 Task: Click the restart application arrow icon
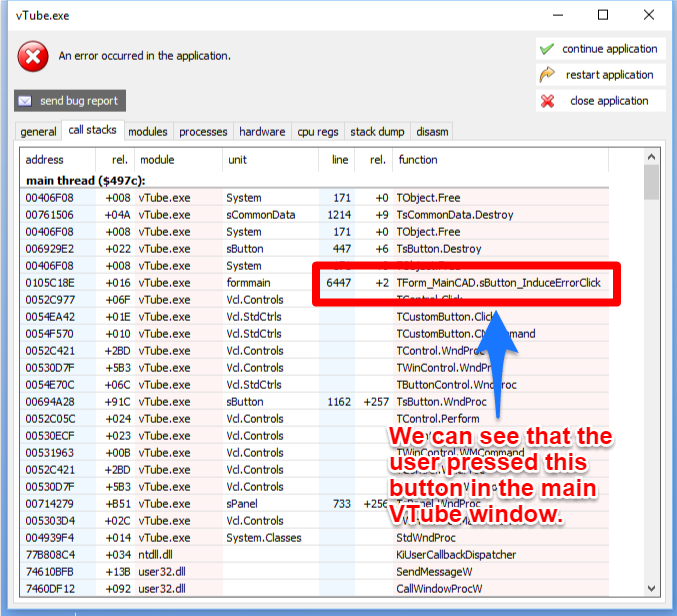click(547, 75)
